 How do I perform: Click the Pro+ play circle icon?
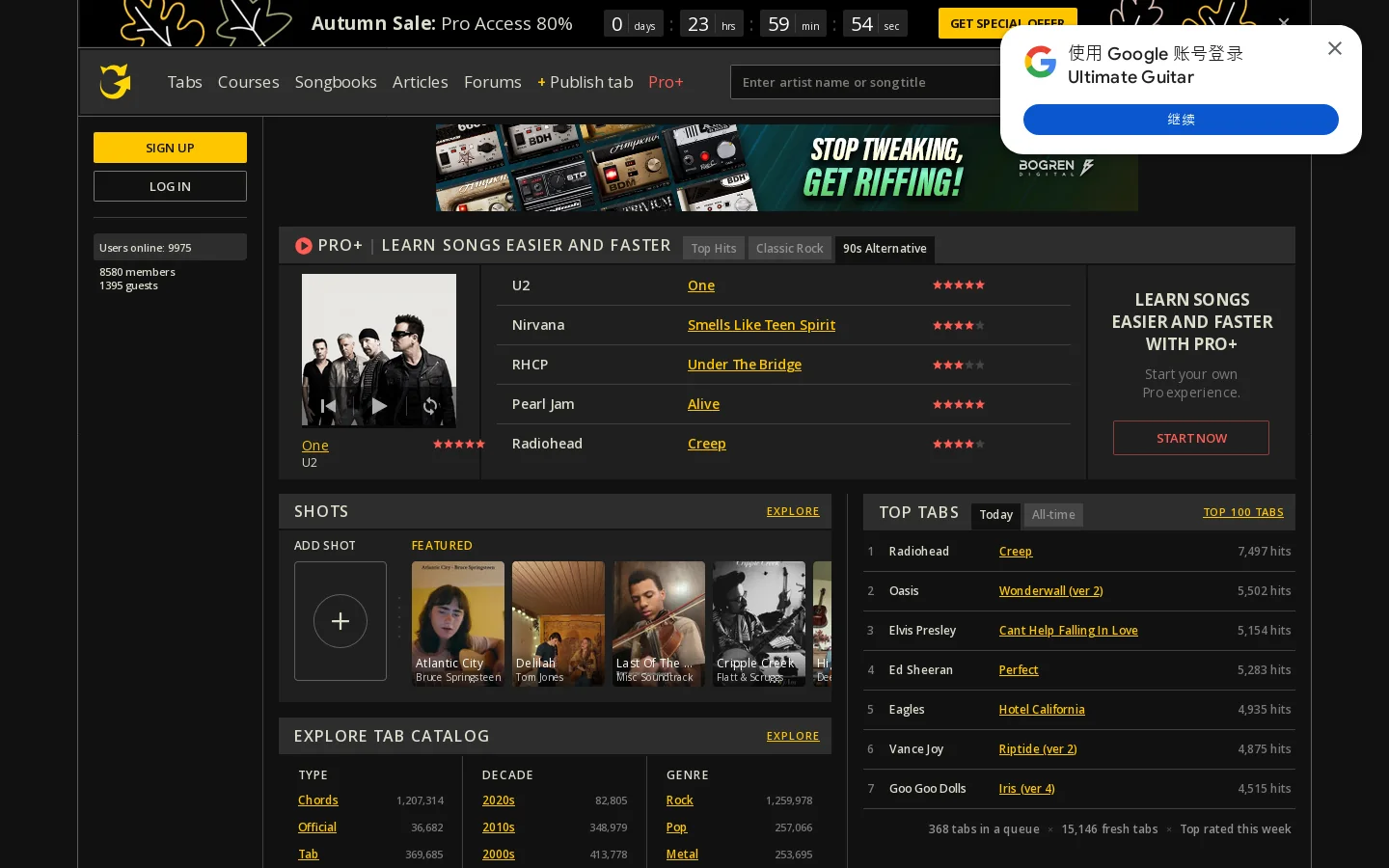(304, 246)
